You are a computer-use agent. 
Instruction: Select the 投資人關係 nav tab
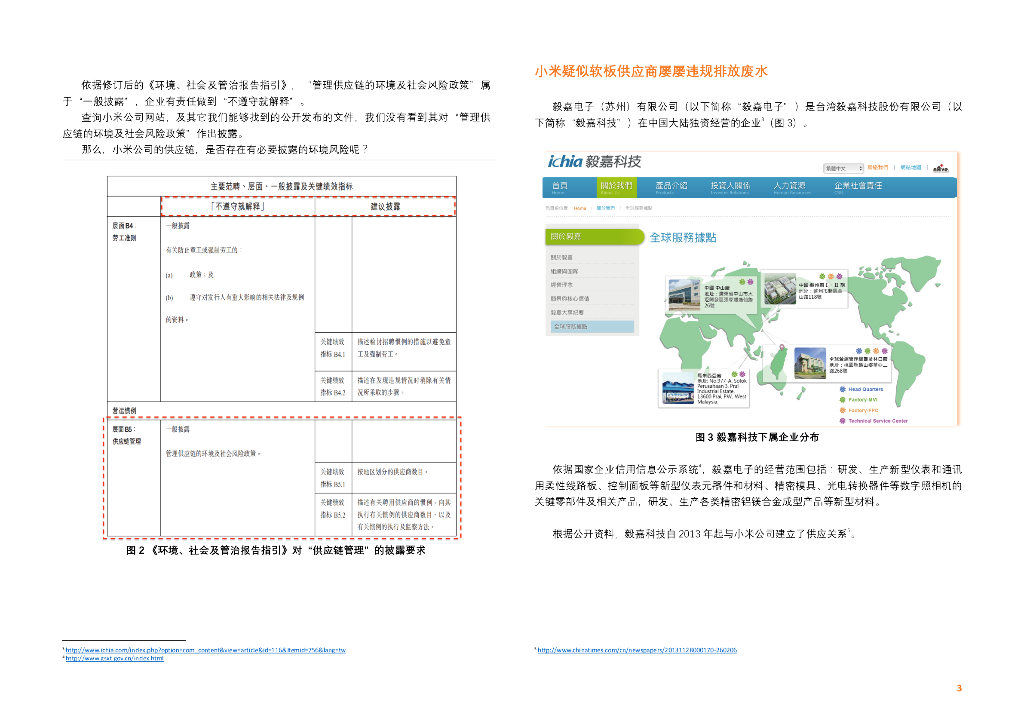730,187
